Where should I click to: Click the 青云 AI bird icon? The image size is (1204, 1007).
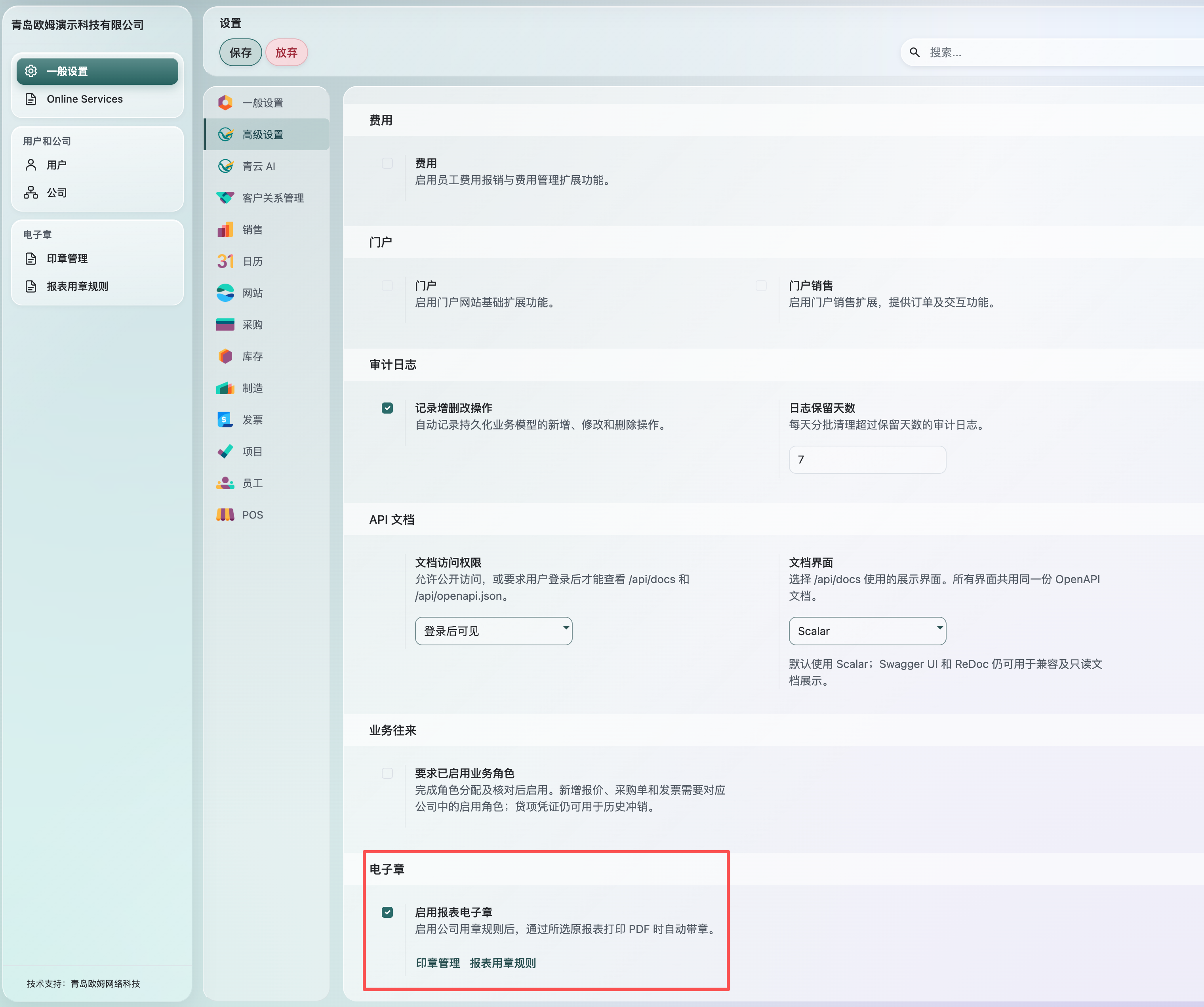(225, 166)
